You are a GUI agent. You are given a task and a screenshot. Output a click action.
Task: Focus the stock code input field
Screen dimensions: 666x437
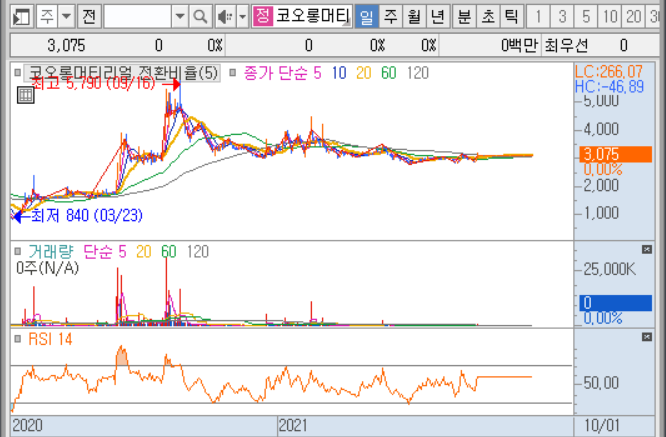coord(138,17)
